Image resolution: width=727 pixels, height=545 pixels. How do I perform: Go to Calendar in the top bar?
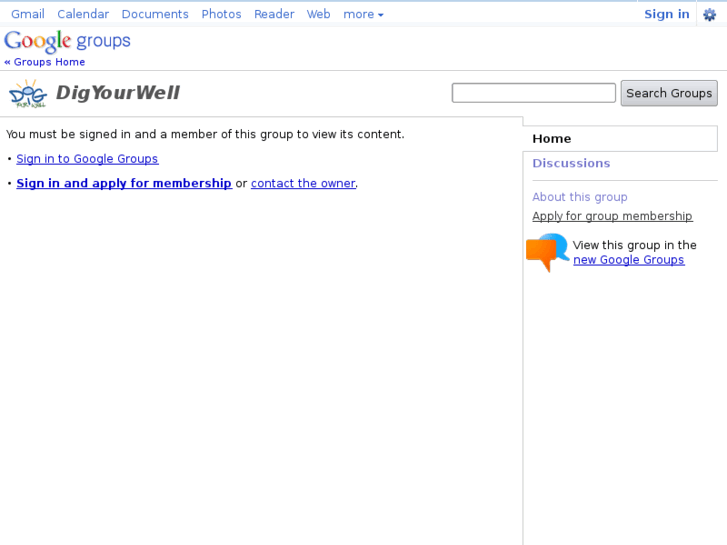(83, 14)
